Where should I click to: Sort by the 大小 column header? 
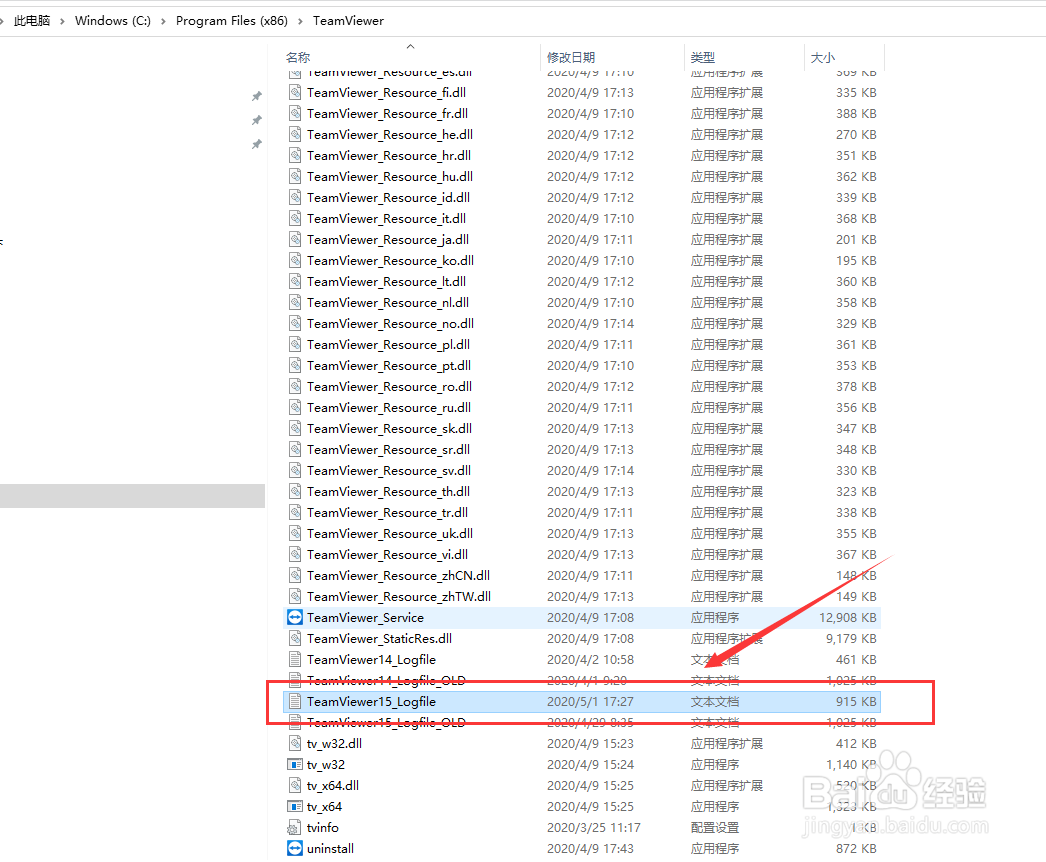[x=823, y=57]
